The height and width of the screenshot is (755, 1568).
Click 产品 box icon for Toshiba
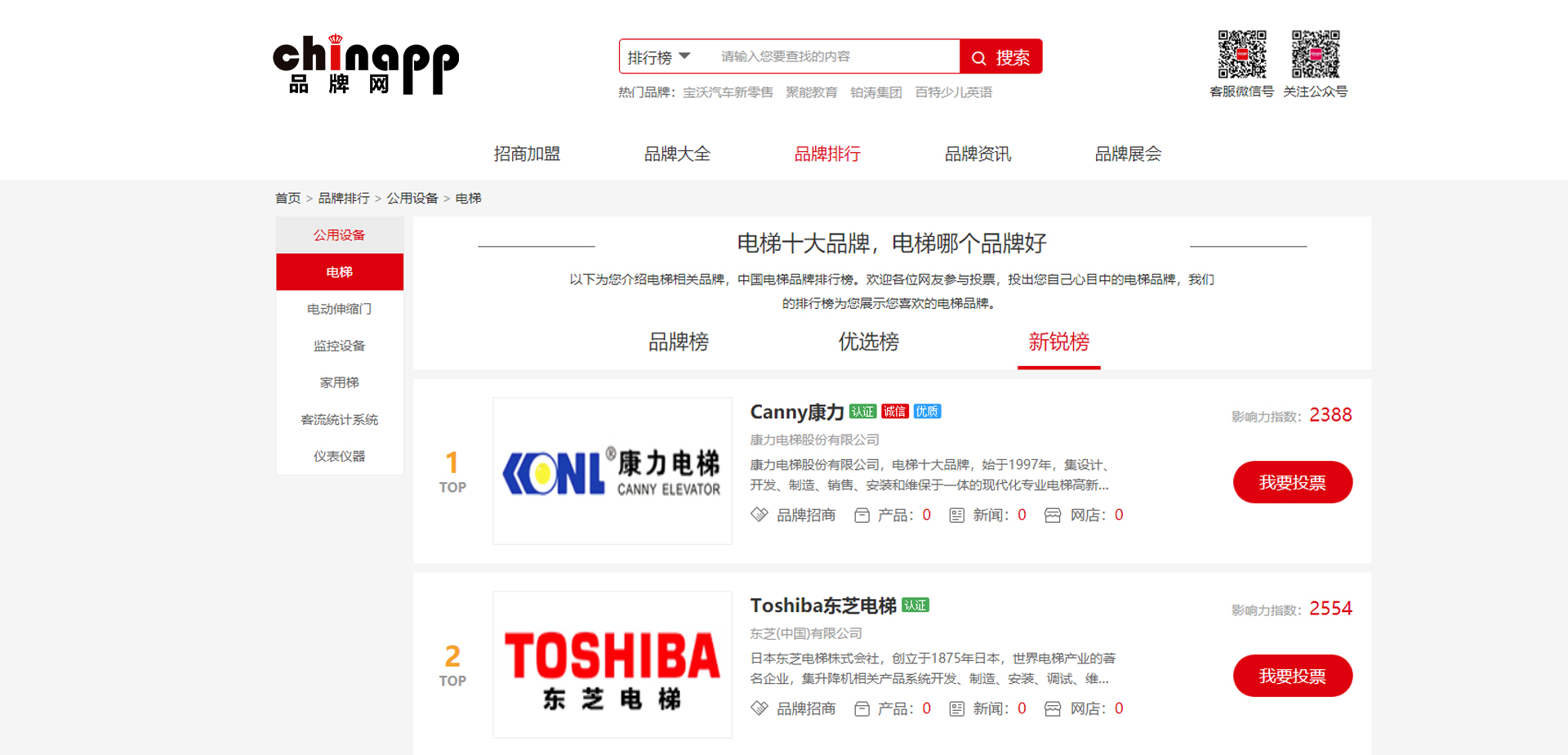pyautogui.click(x=862, y=708)
